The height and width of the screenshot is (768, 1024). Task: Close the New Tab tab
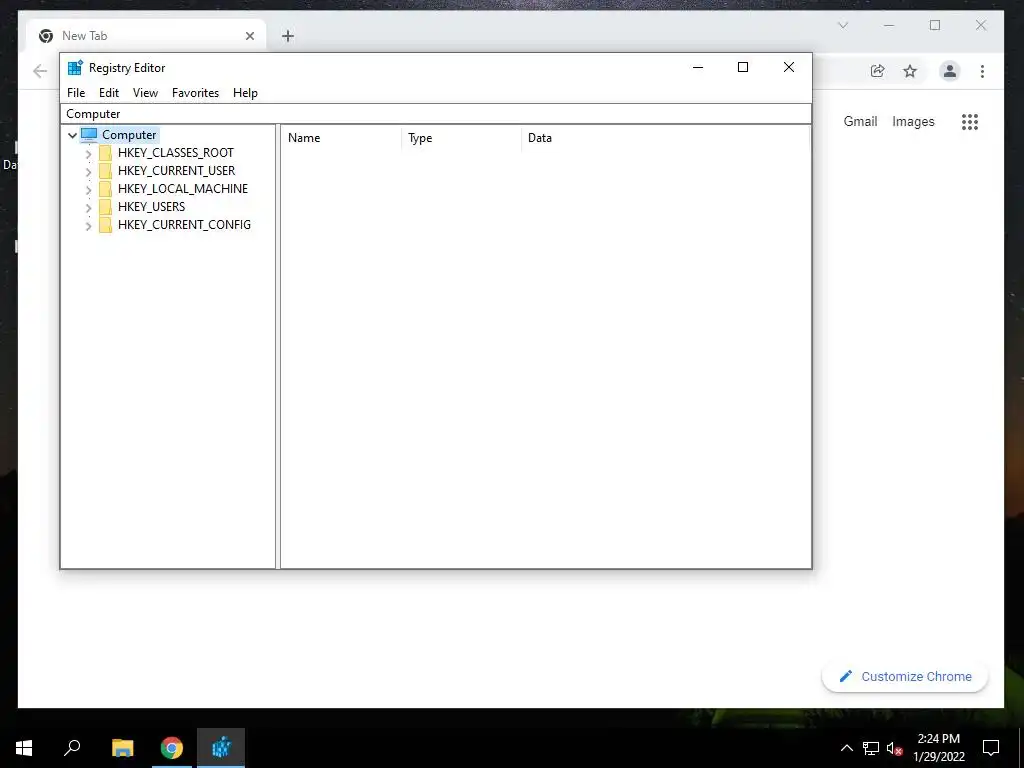[x=249, y=36]
